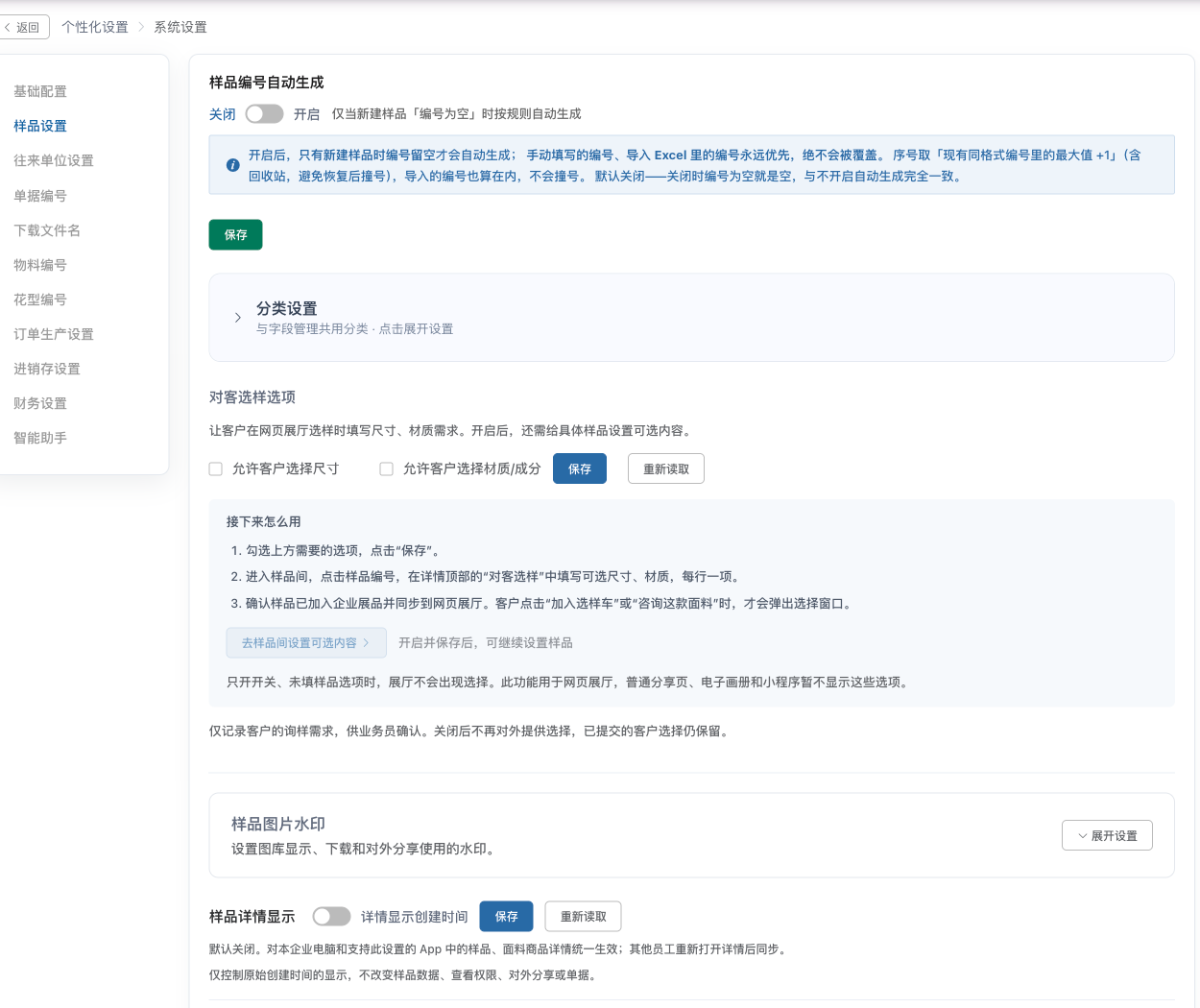Open 智能助手 in sidebar
The width and height of the screenshot is (1200, 1008).
(40, 438)
